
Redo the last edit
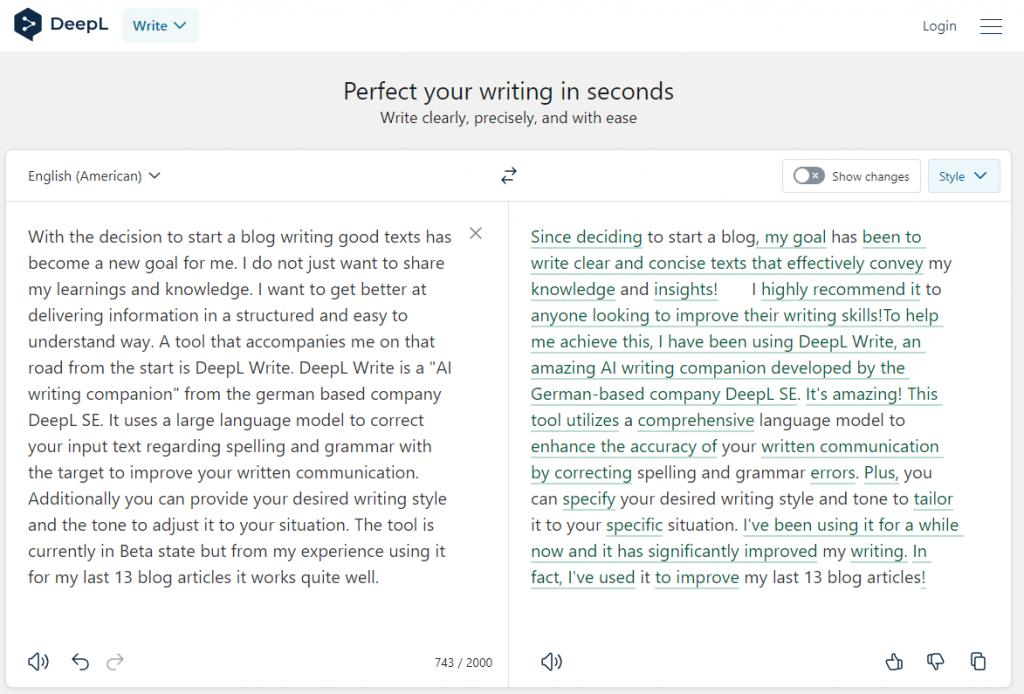(115, 661)
